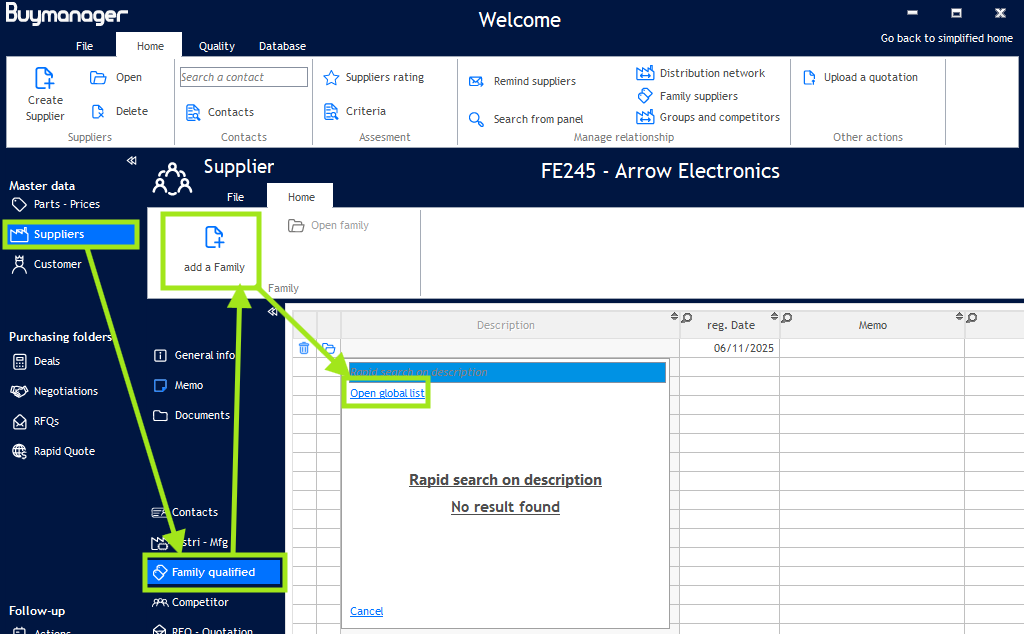Click the Upload a quotation icon
Image resolution: width=1024 pixels, height=634 pixels.
[x=809, y=78]
